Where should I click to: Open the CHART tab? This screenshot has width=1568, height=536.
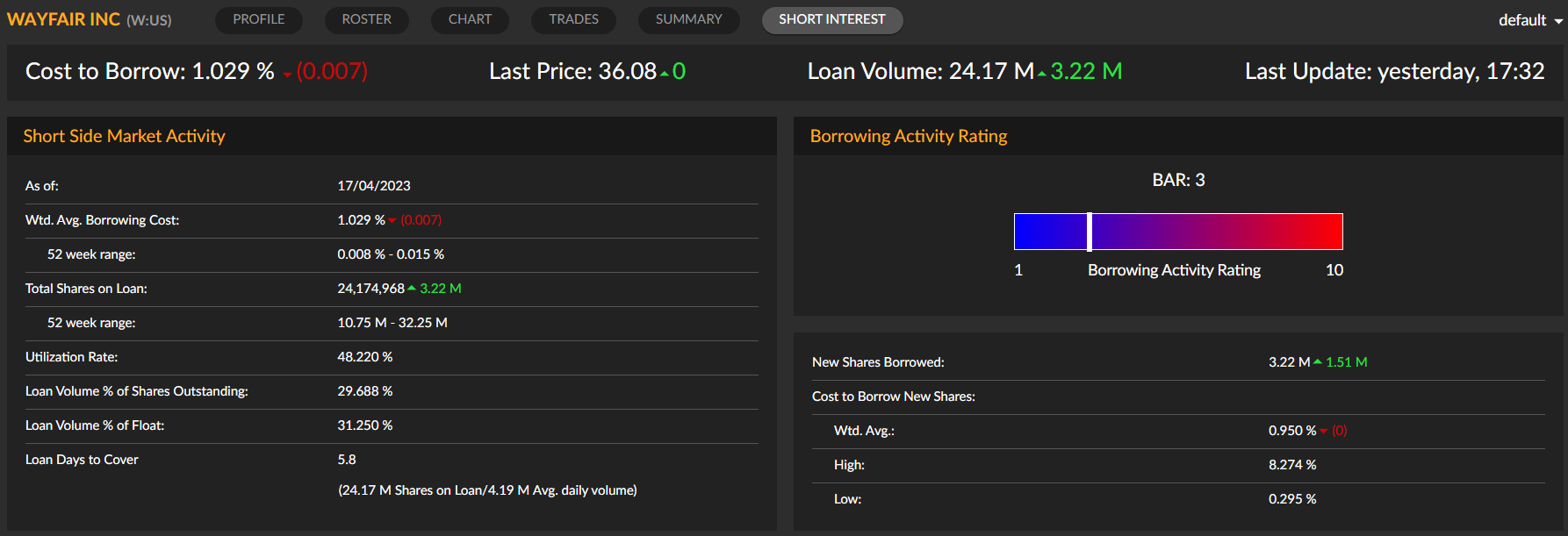[x=470, y=20]
